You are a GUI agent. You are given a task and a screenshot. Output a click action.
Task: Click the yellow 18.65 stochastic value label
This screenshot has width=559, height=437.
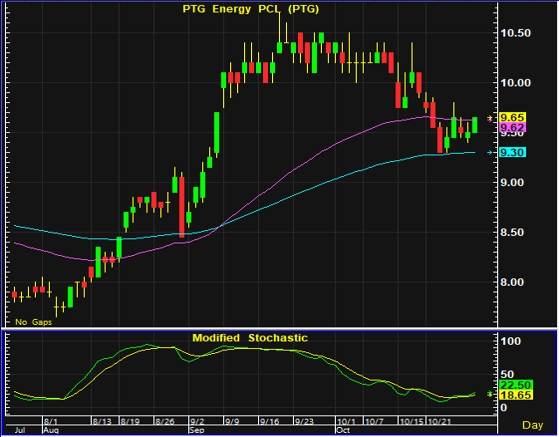coord(516,395)
